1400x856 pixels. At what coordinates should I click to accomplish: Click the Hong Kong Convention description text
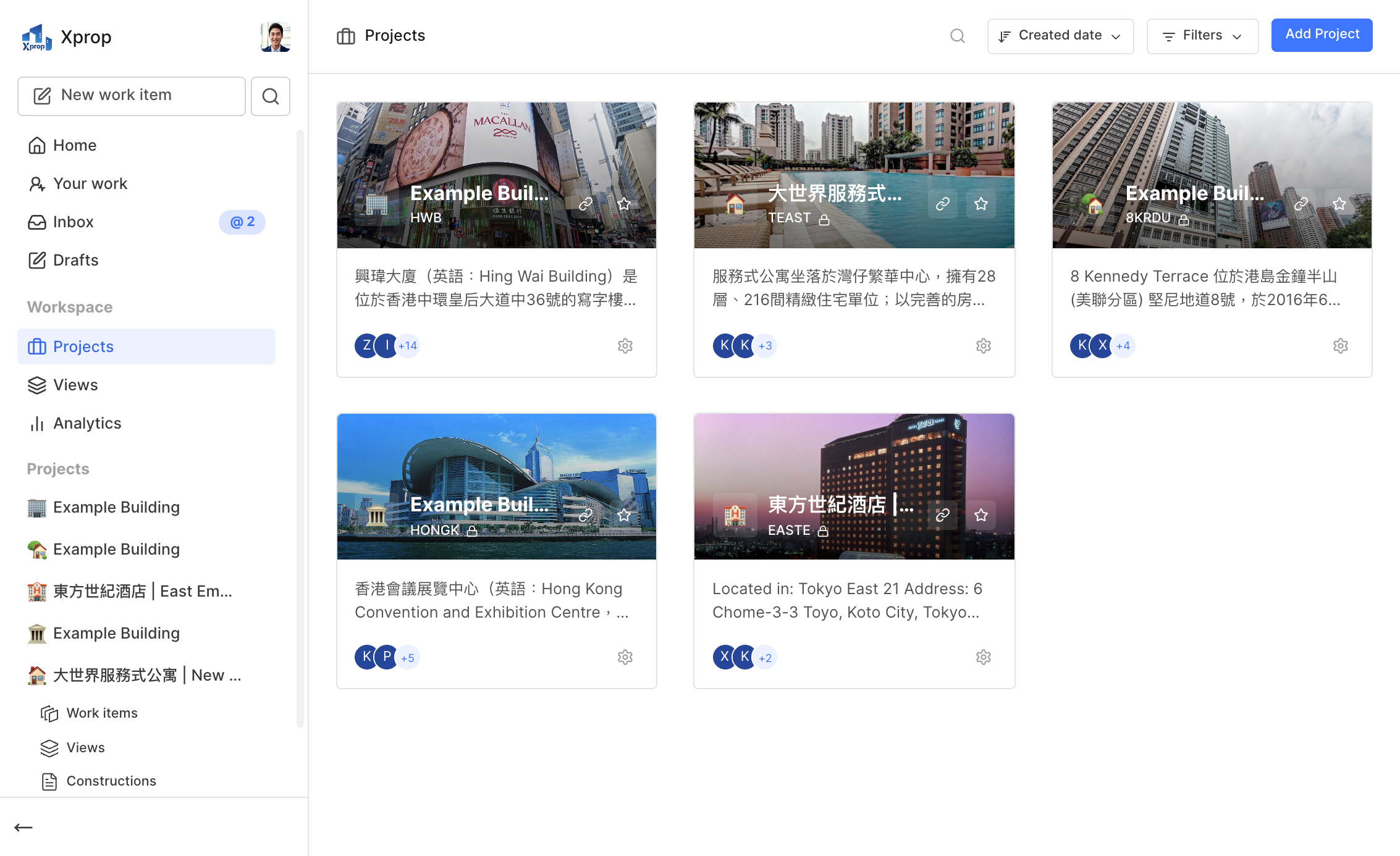491,600
